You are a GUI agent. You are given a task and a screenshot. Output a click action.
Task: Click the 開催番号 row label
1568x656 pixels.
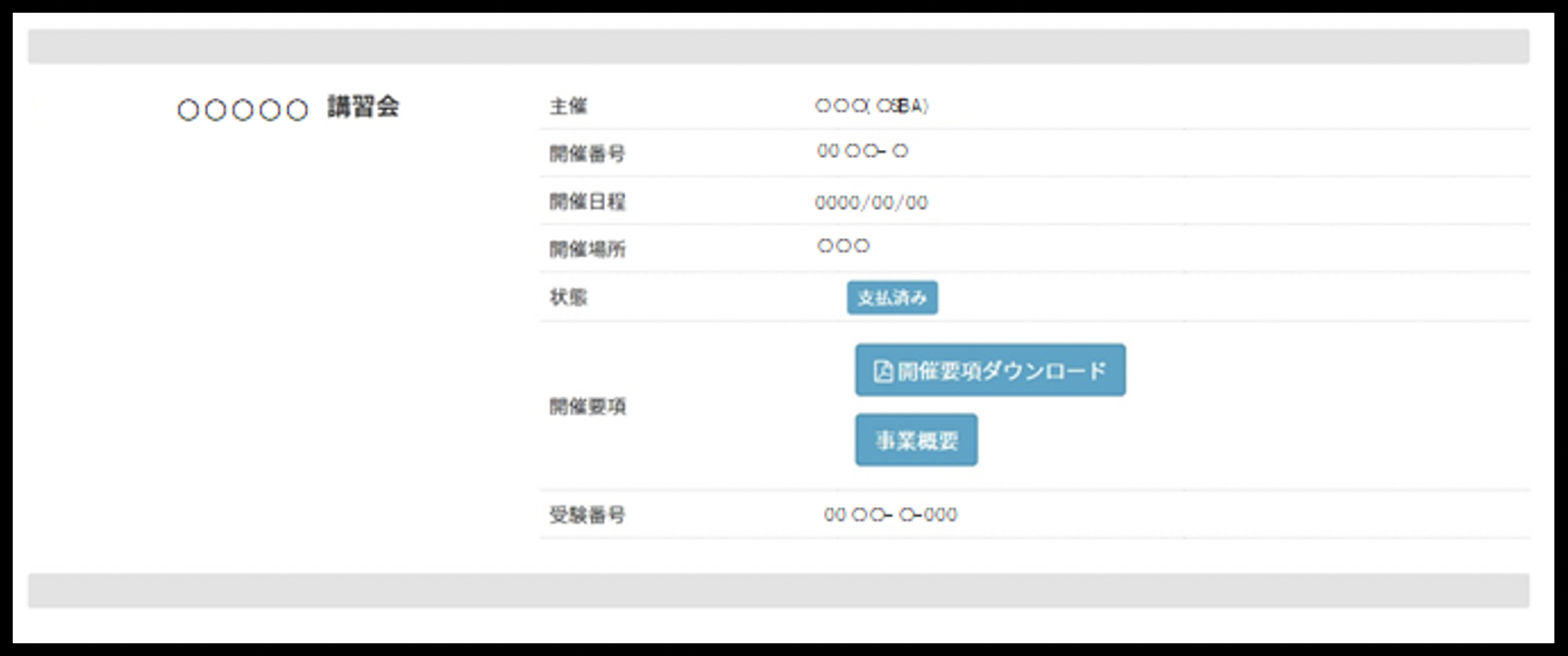tap(587, 154)
